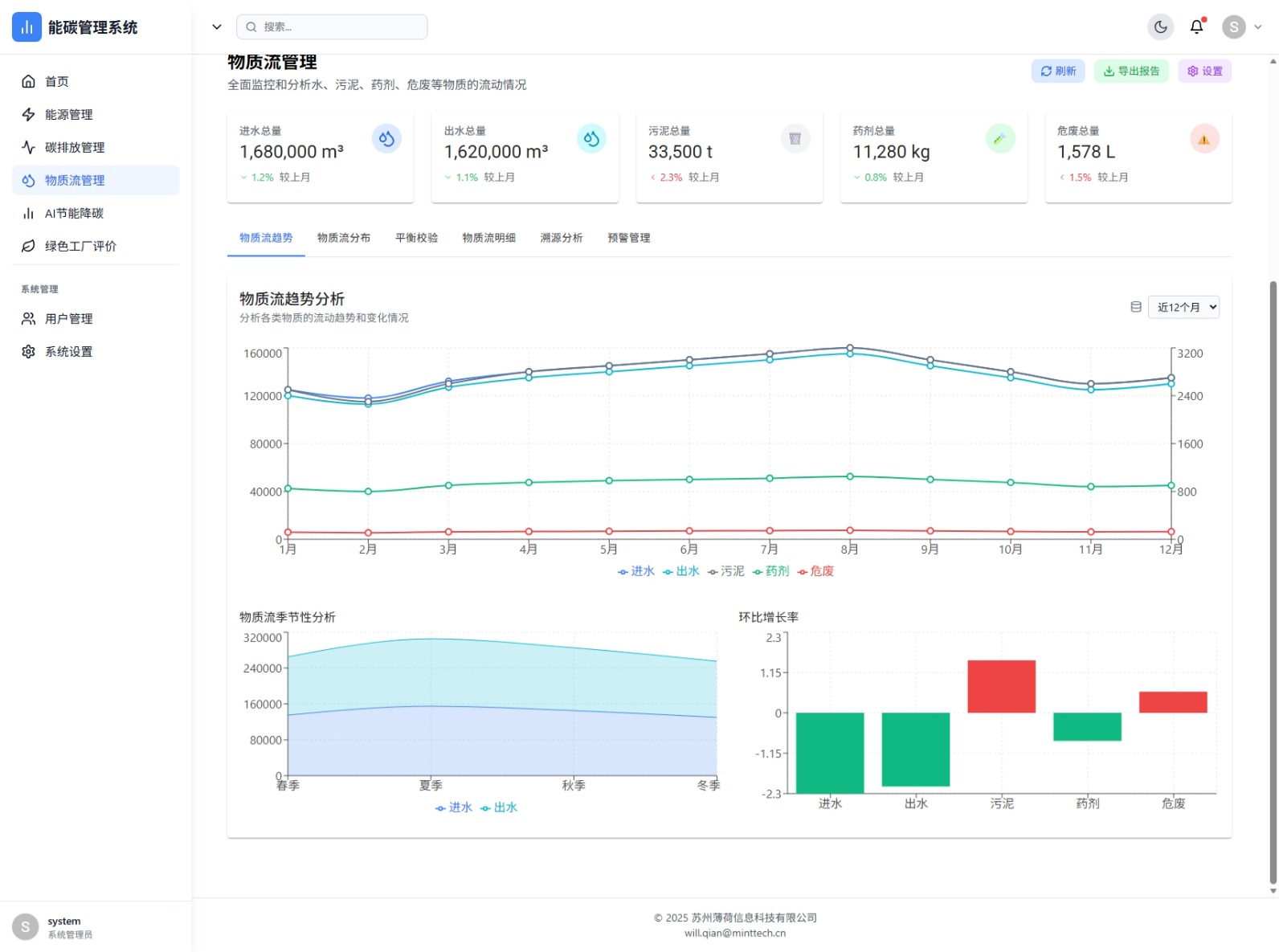Collapse sidebar using header chevron

coord(216,27)
